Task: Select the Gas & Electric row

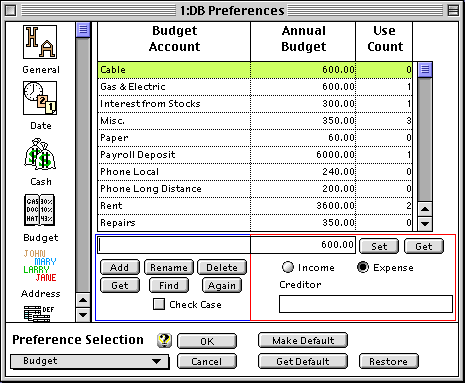Action: [255, 87]
